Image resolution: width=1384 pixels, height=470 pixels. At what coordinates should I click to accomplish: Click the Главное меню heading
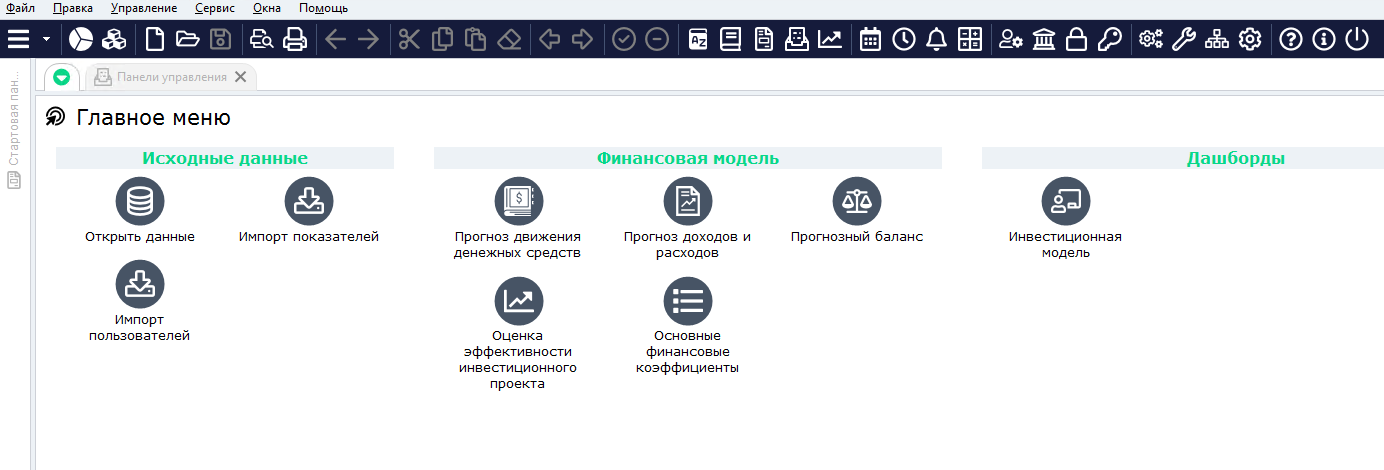click(153, 118)
